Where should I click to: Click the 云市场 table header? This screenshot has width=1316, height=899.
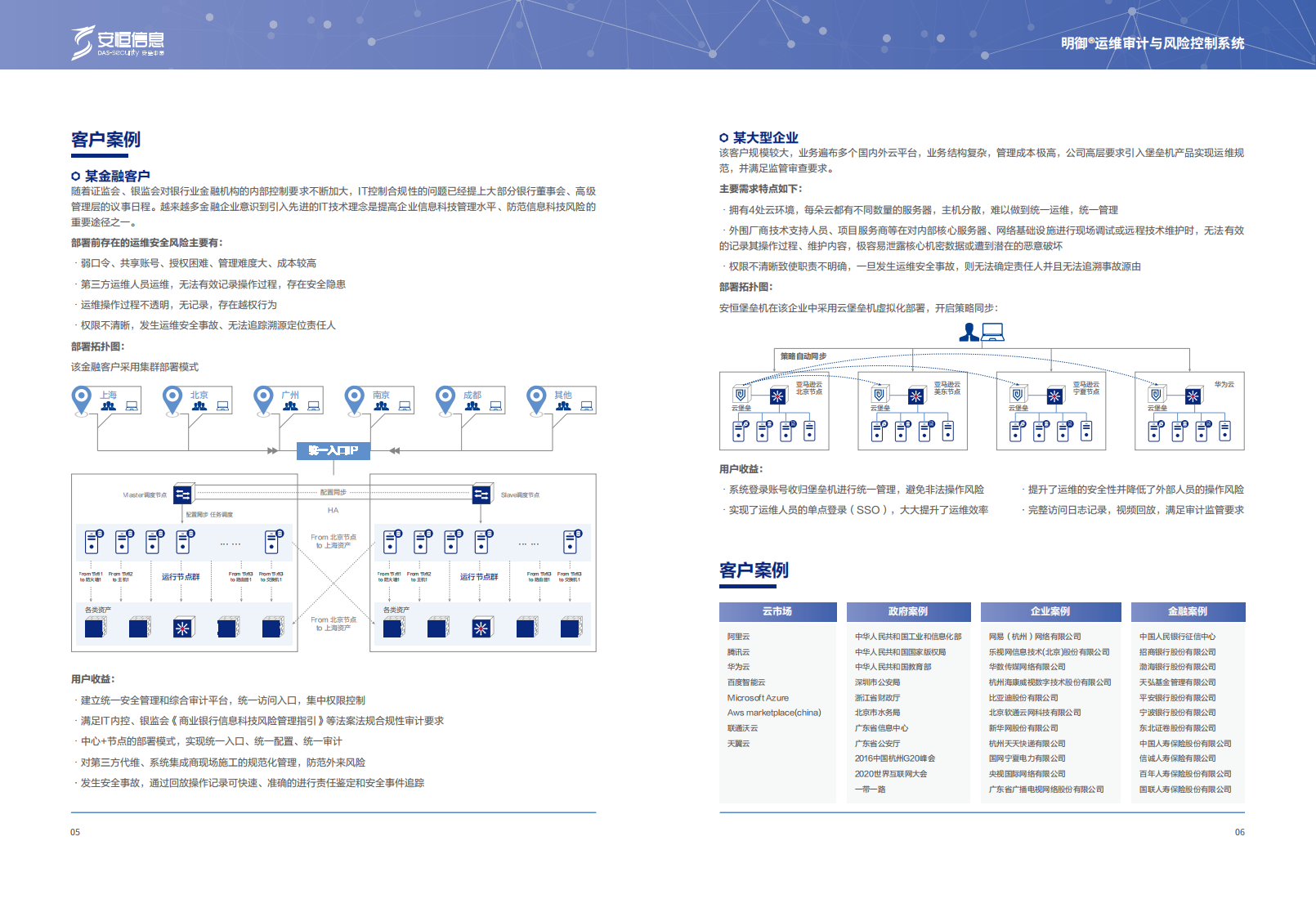(x=777, y=611)
